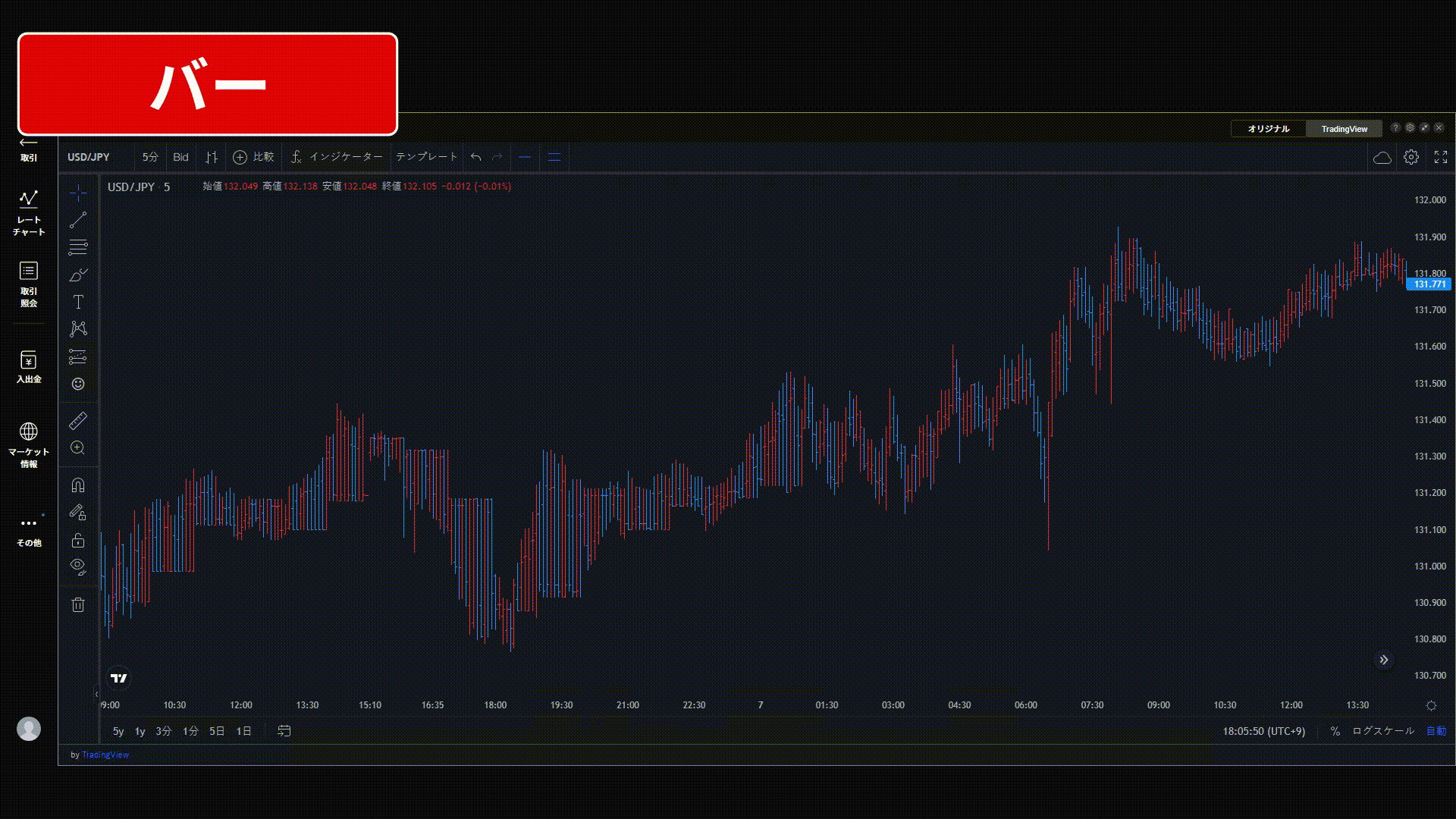The image size is (1456, 819).
Task: Open chart settings gear icon
Action: (x=1410, y=157)
